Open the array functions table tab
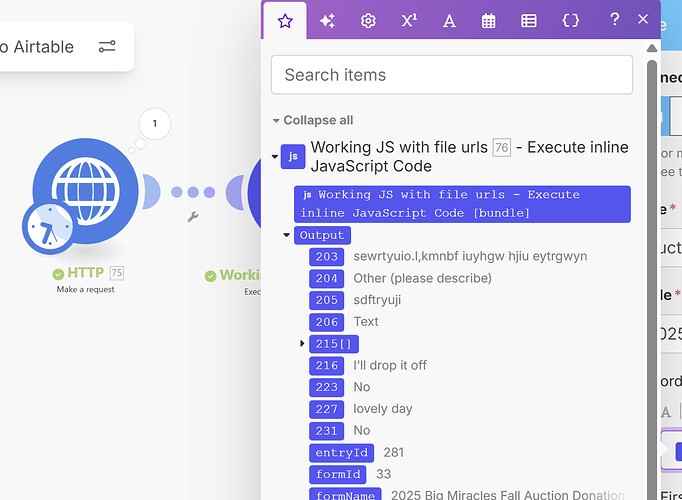This screenshot has height=500, width=682. (x=529, y=21)
